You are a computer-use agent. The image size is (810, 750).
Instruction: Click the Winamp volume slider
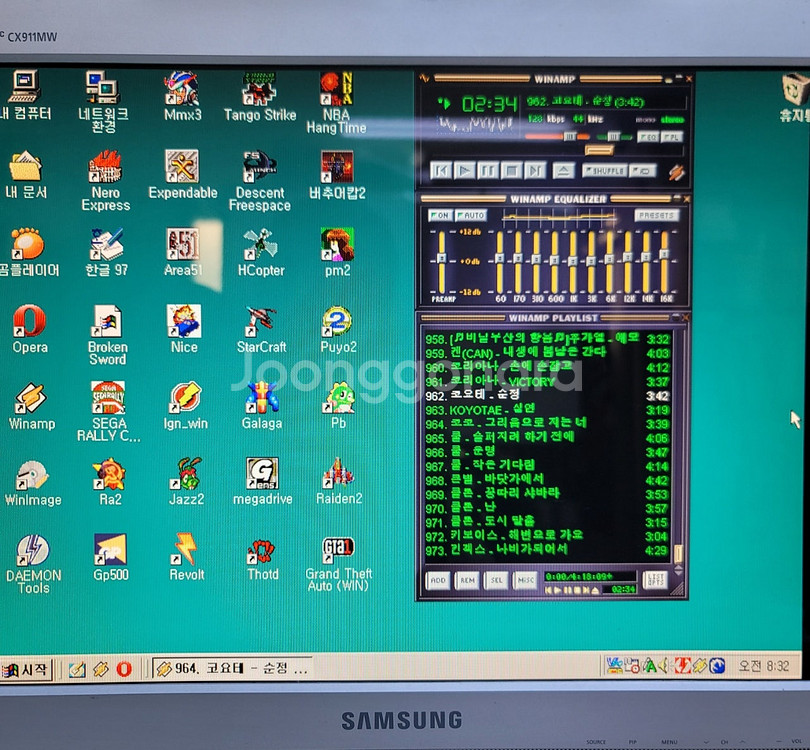557,136
